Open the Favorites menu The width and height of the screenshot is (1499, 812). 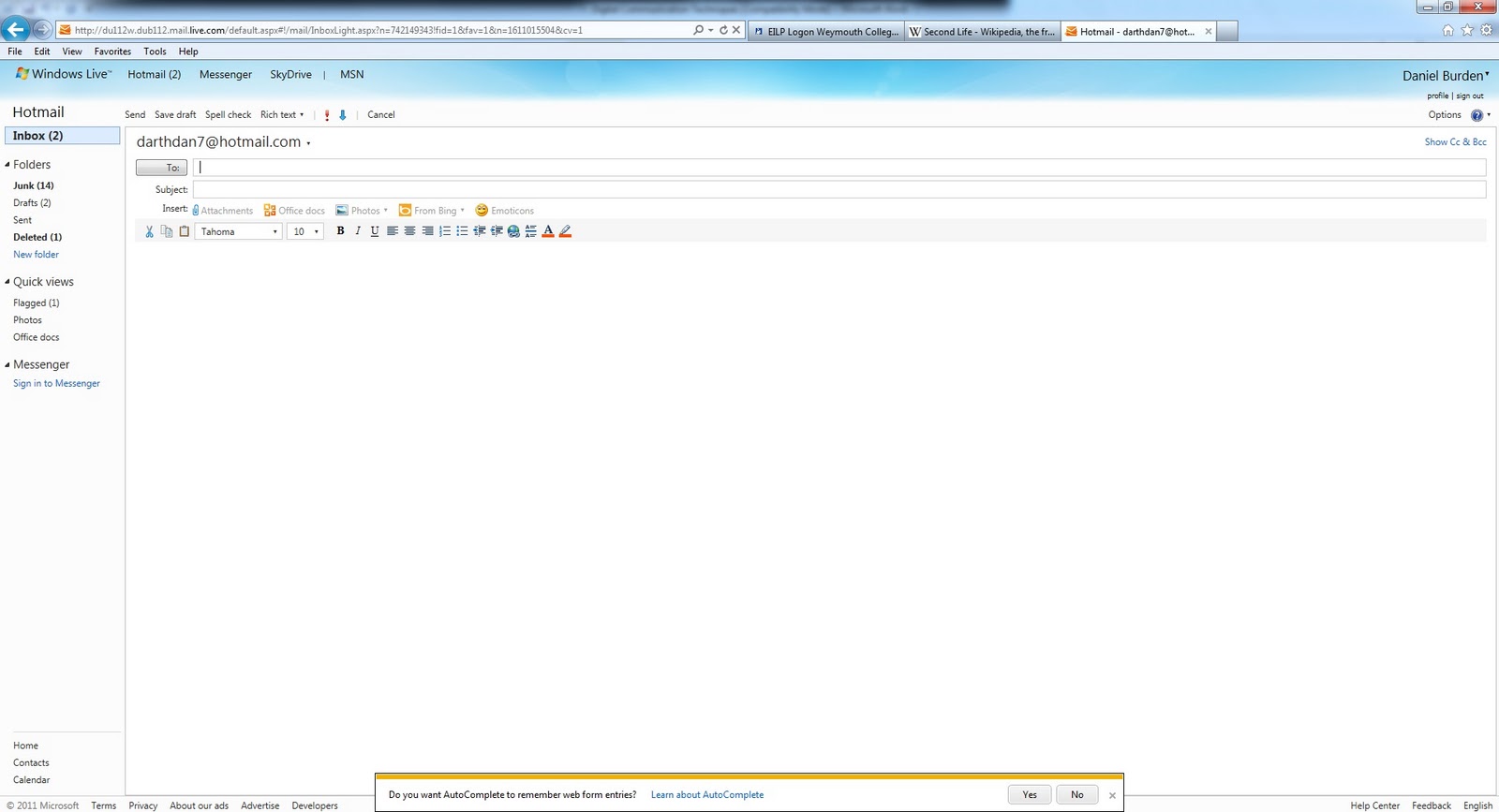point(112,52)
